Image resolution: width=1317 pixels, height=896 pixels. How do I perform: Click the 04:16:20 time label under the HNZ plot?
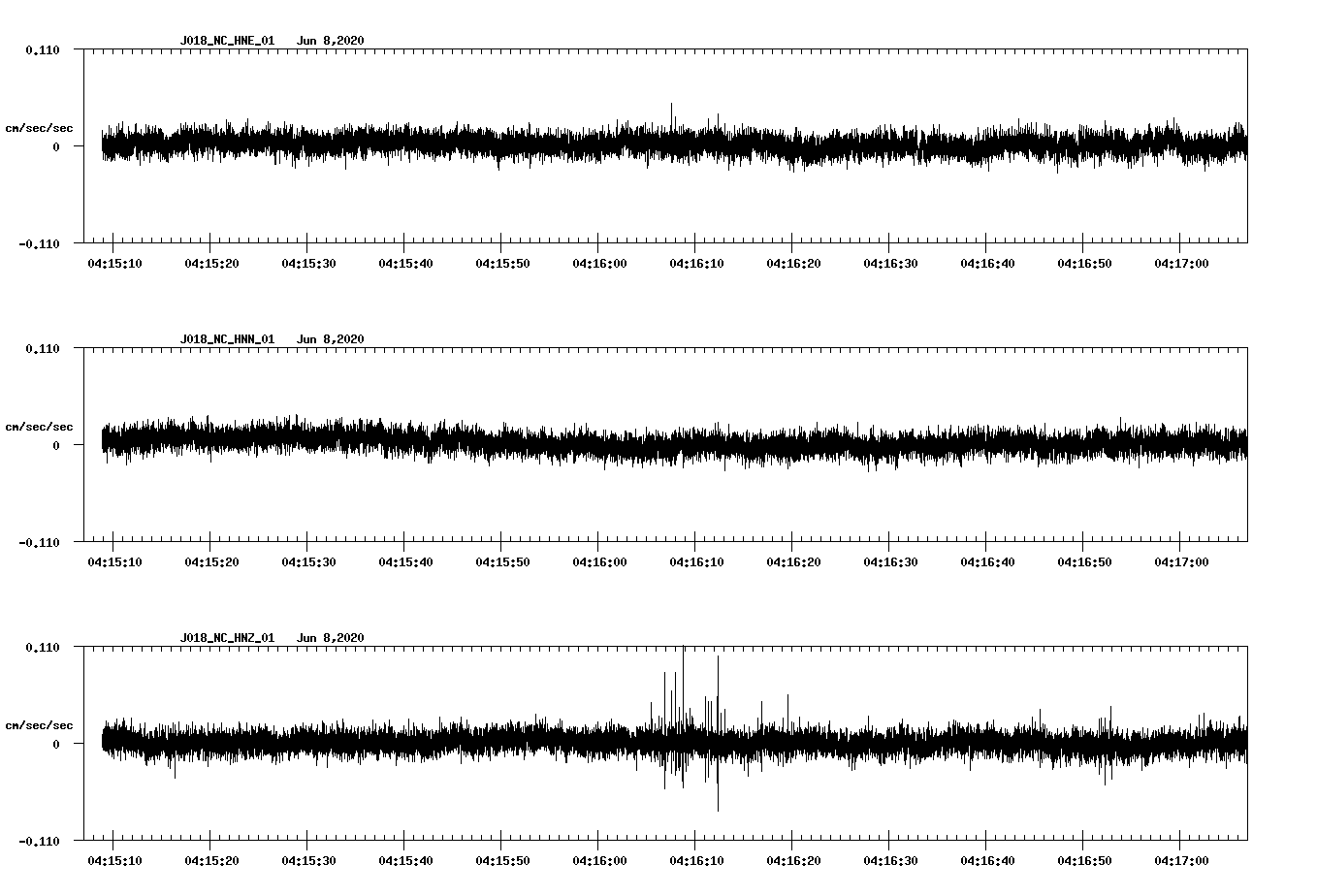tap(793, 861)
